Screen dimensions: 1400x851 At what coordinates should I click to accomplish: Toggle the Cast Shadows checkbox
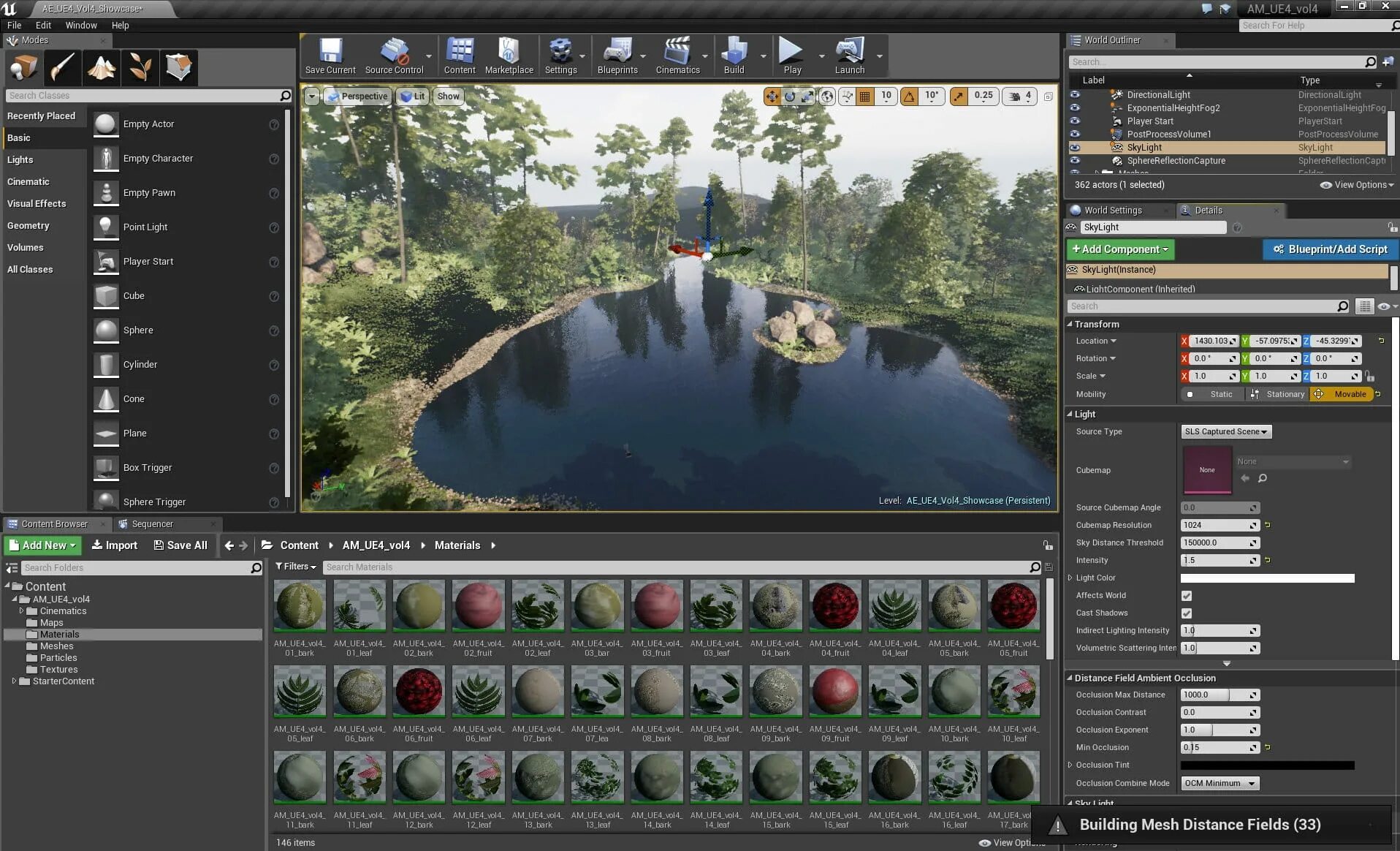1187,613
